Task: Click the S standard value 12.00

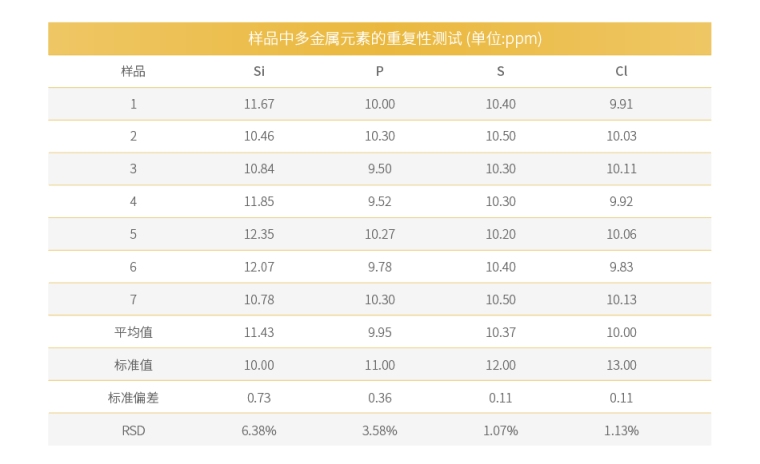Action: [x=500, y=365]
